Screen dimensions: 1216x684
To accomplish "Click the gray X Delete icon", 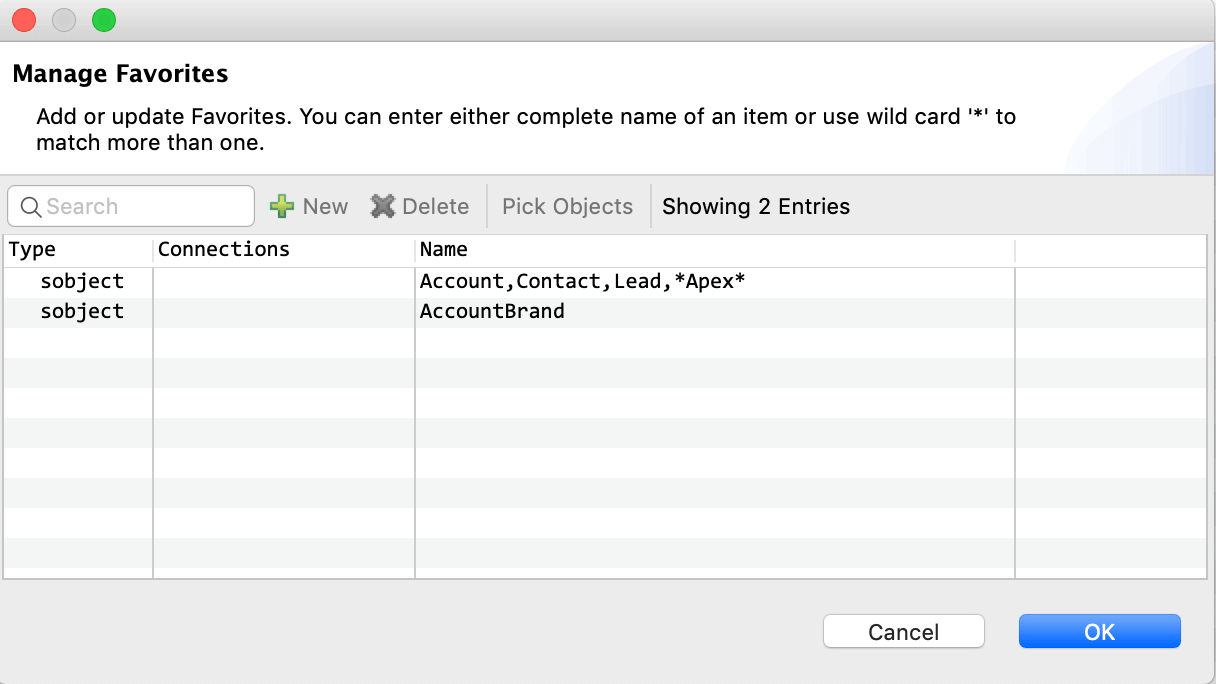I will (382, 206).
